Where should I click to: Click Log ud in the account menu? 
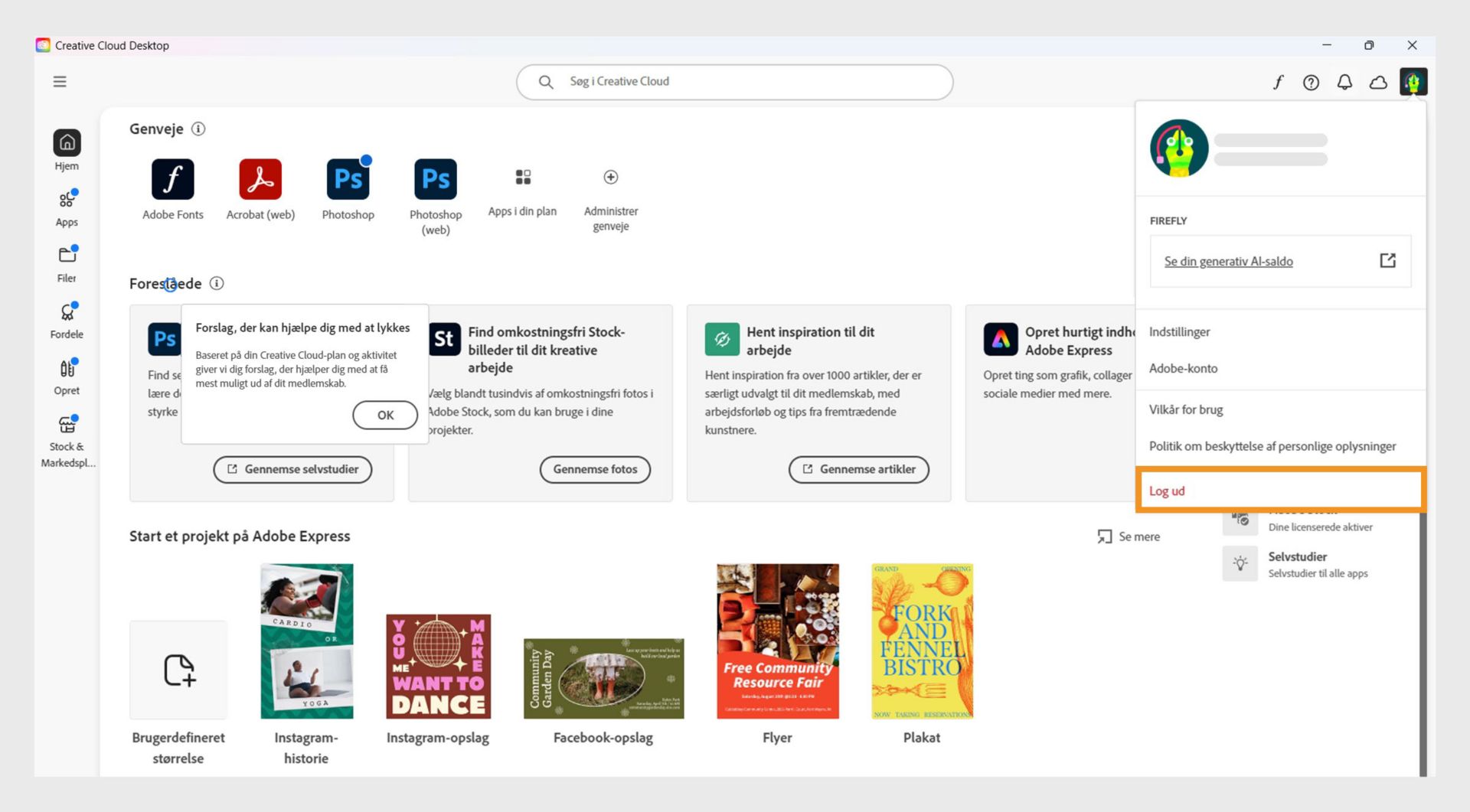pyautogui.click(x=1166, y=491)
